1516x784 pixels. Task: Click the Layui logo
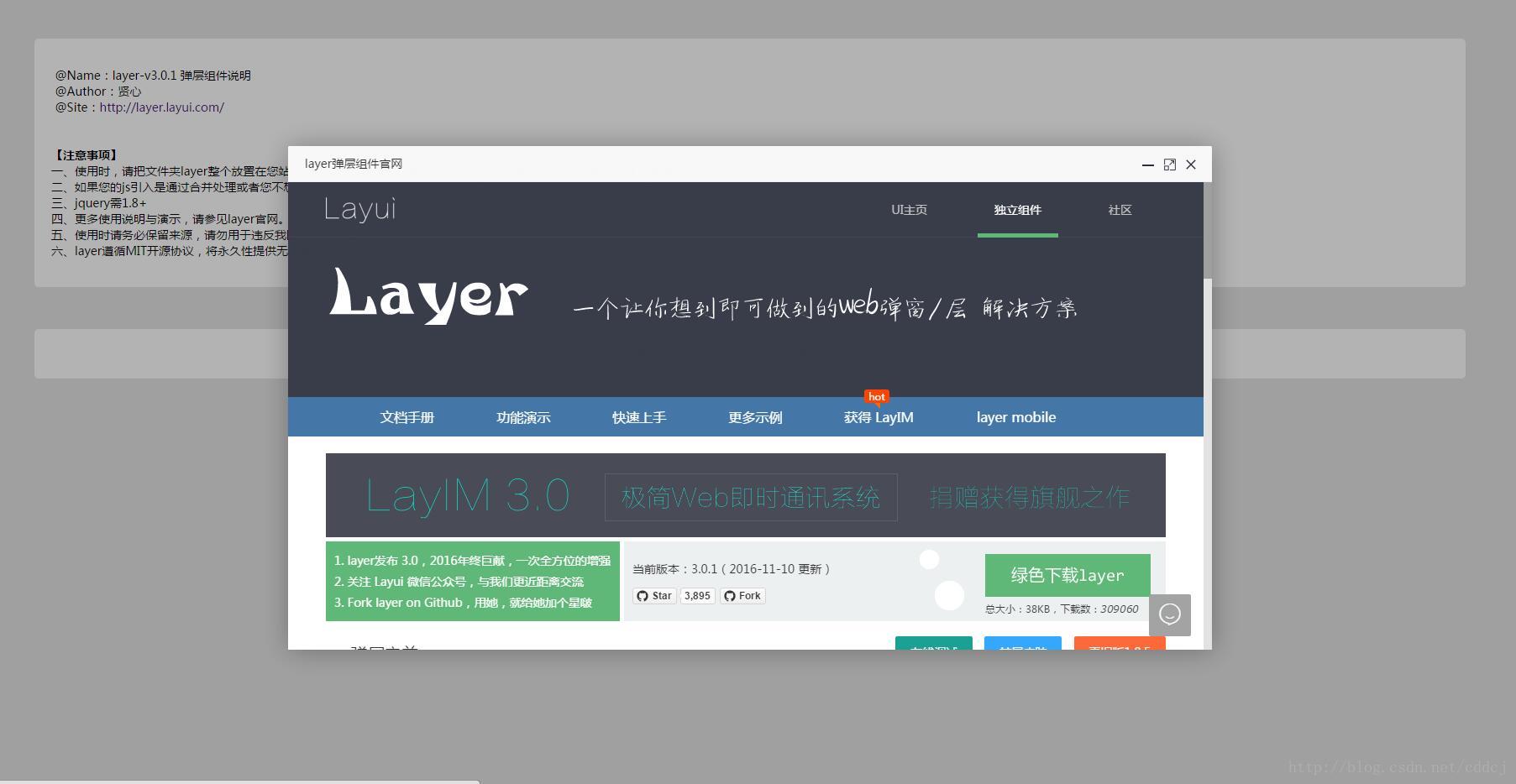pos(359,209)
